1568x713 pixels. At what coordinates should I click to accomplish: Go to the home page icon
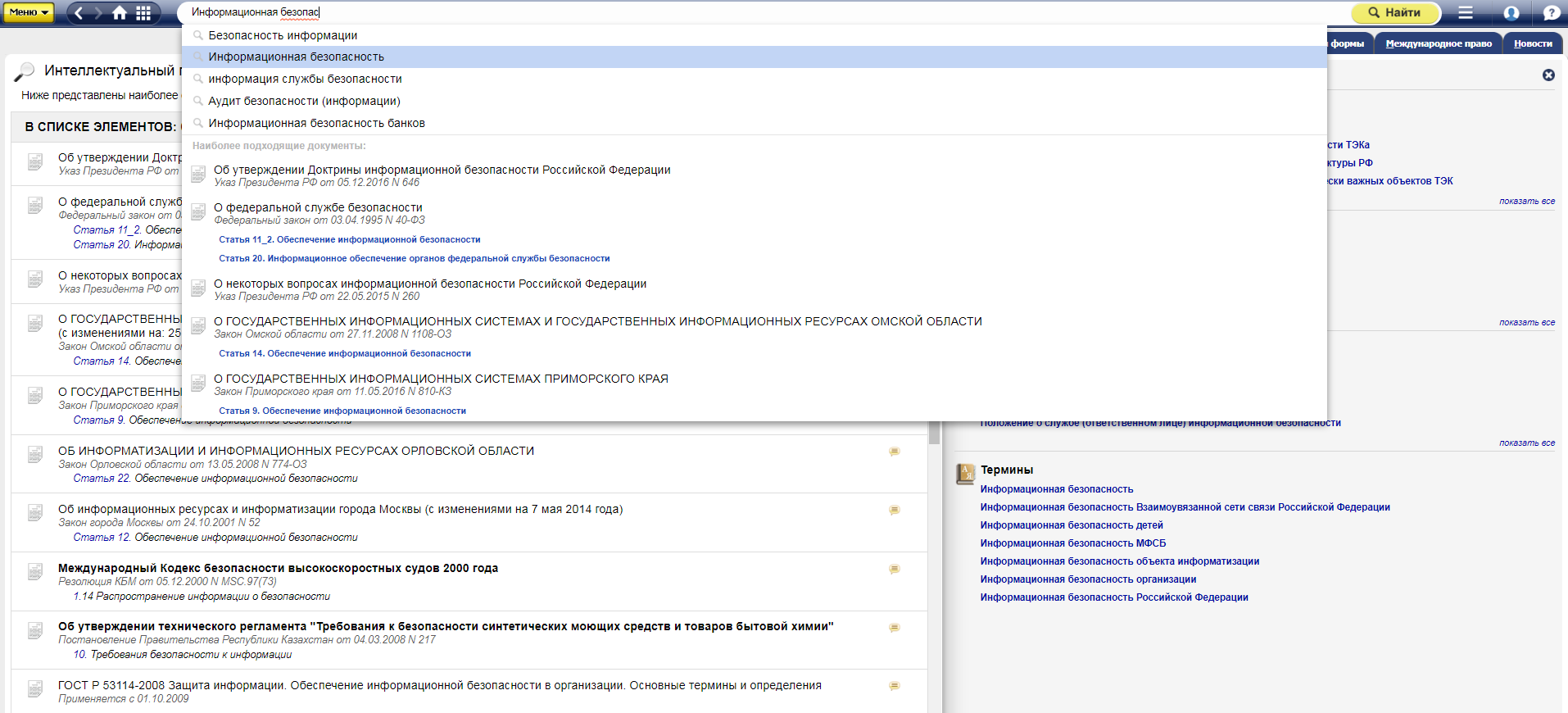[x=120, y=12]
